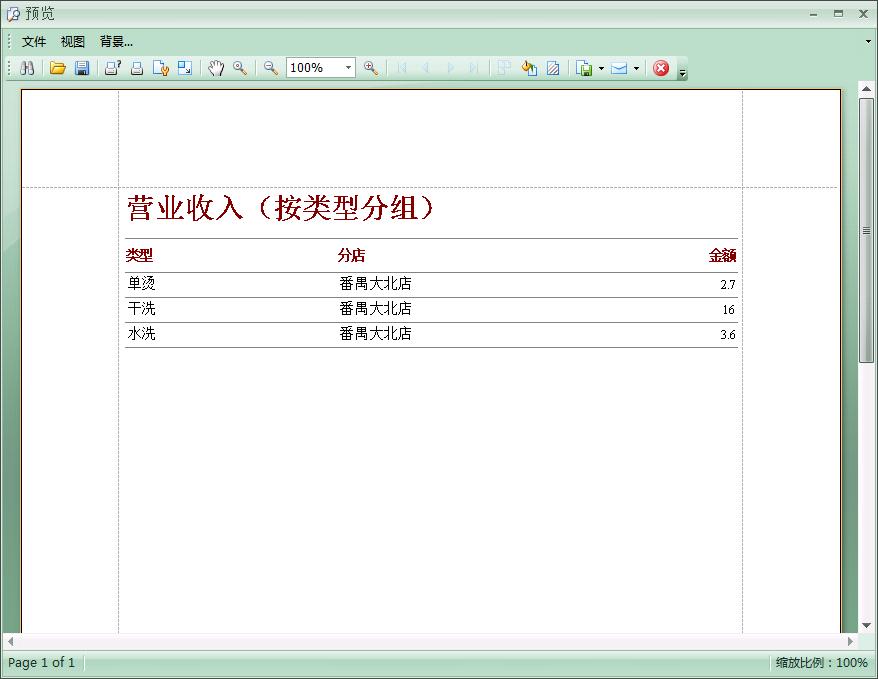The image size is (878, 679).
Task: Maximize the 预览 window
Action: (838, 13)
